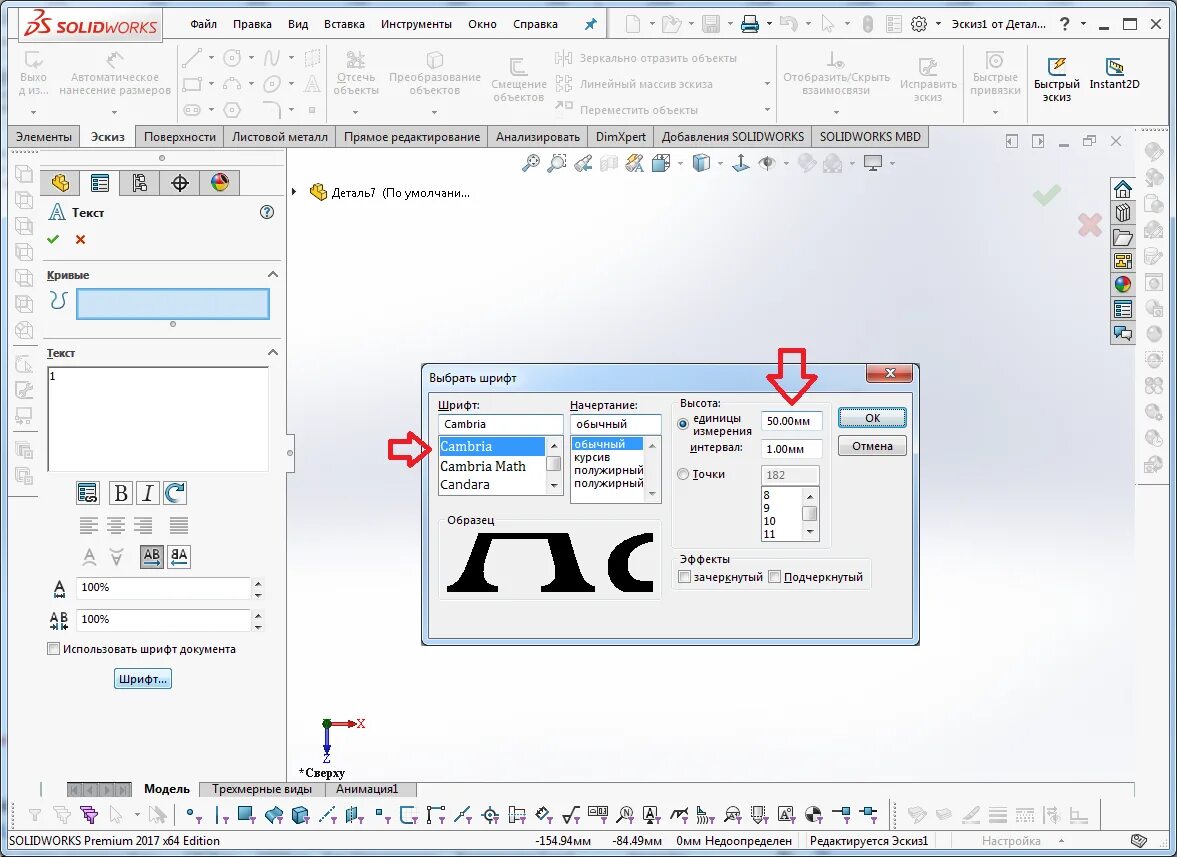
Task: Switch to the Поверхности tab
Action: pos(179,137)
